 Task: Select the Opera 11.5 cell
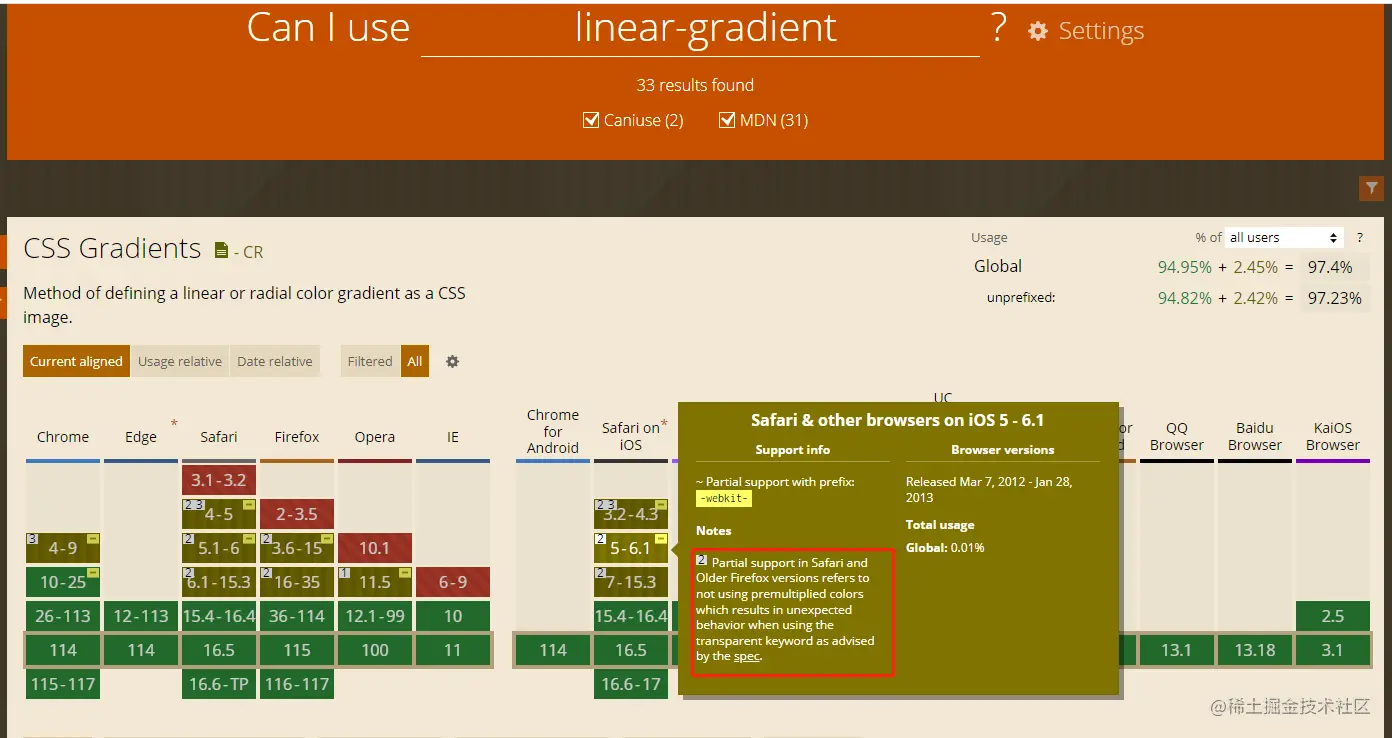pyautogui.click(x=375, y=582)
